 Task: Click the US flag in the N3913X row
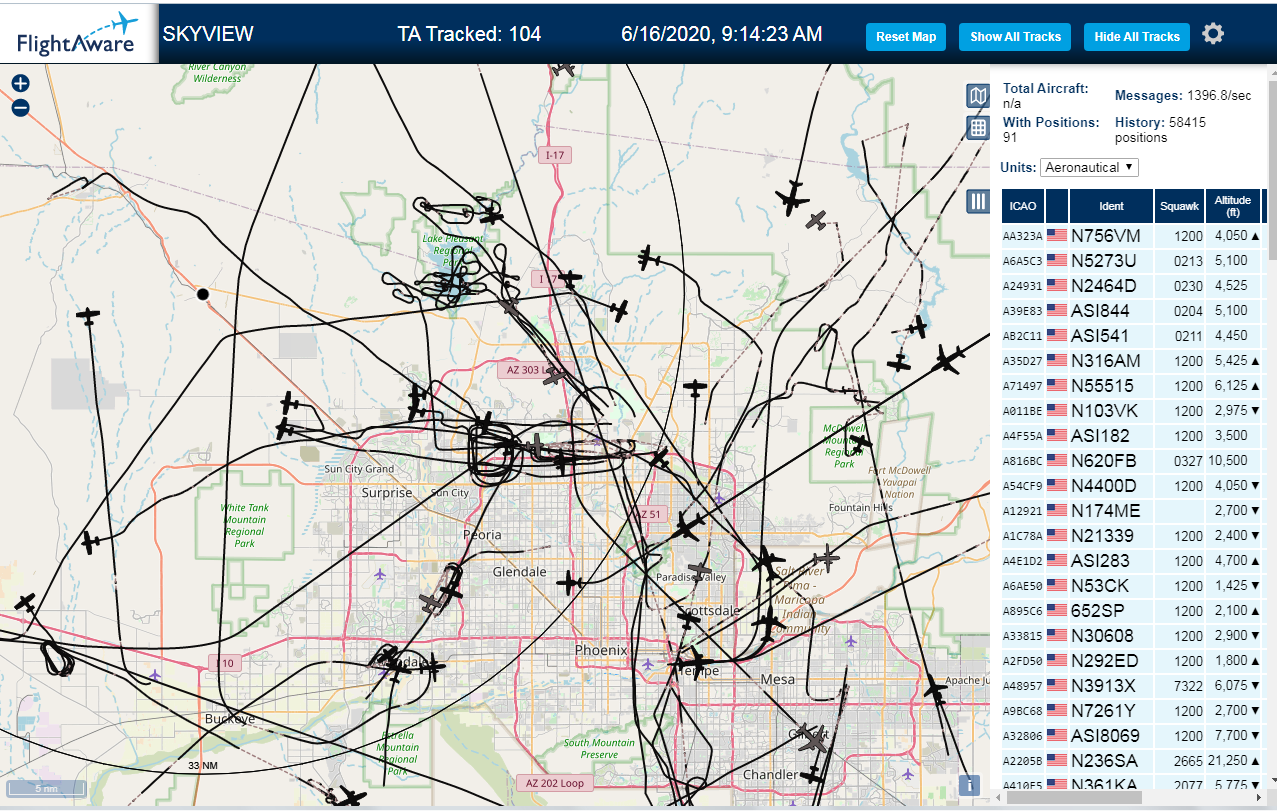1057,686
